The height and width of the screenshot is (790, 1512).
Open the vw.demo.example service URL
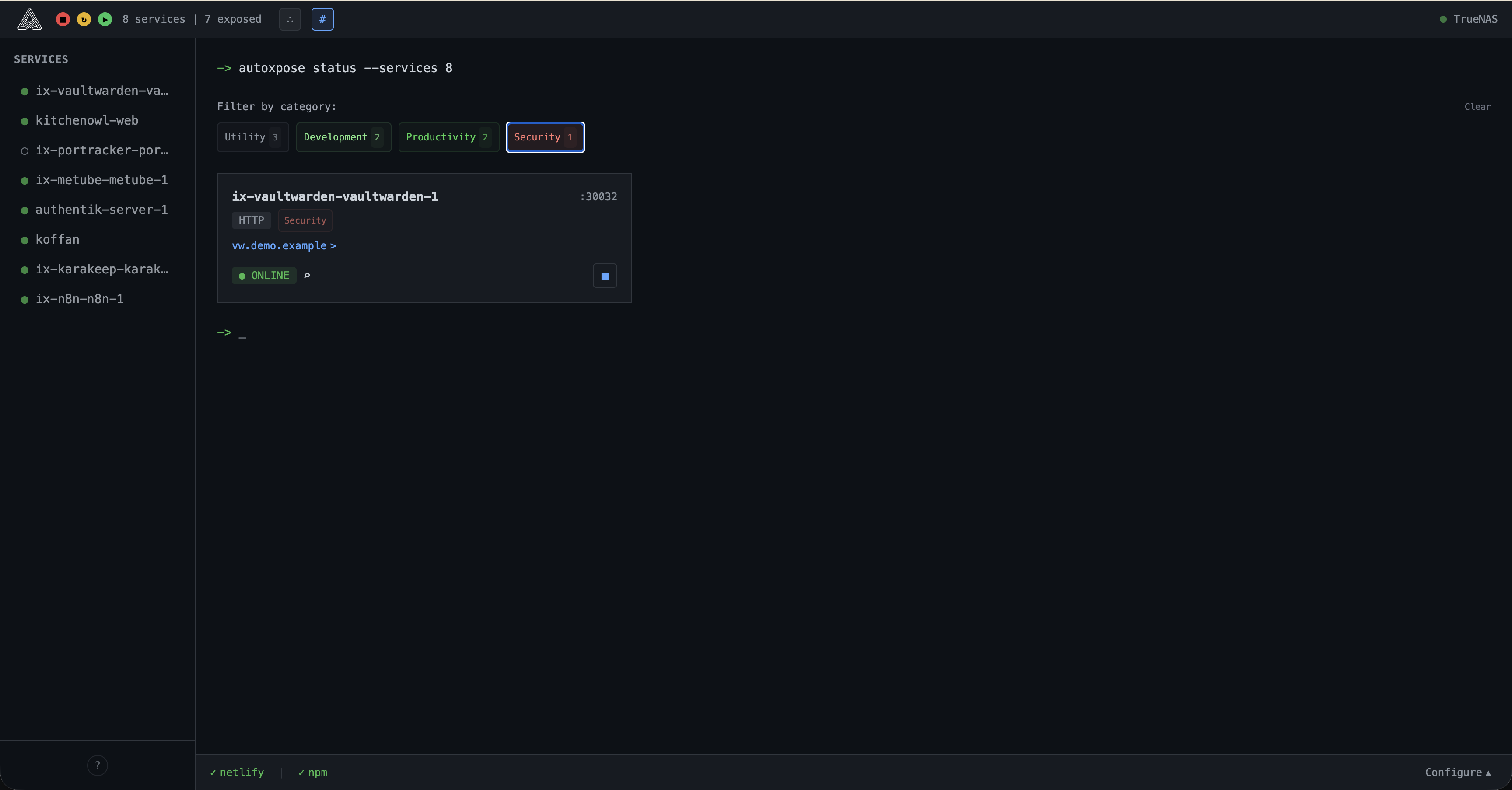click(277, 246)
